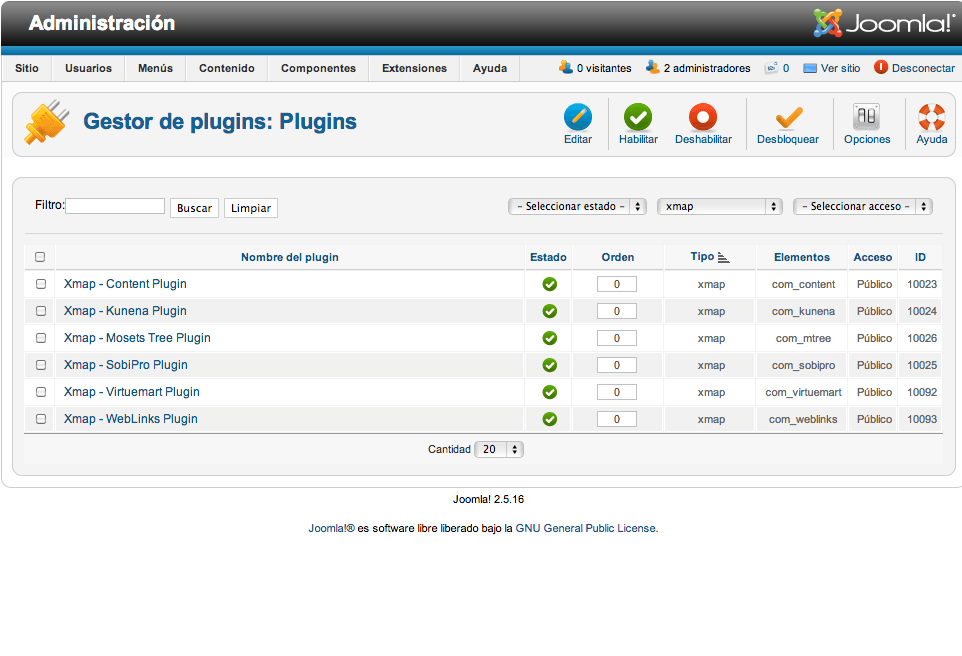
Task: Select checkbox for Xmap - WebLinks Plugin
Action: tap(40, 419)
